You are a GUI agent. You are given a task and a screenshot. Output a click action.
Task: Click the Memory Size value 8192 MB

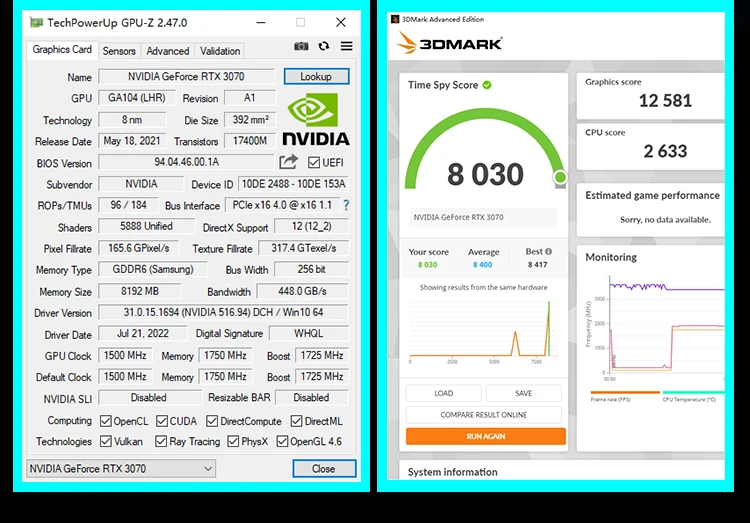point(140,291)
